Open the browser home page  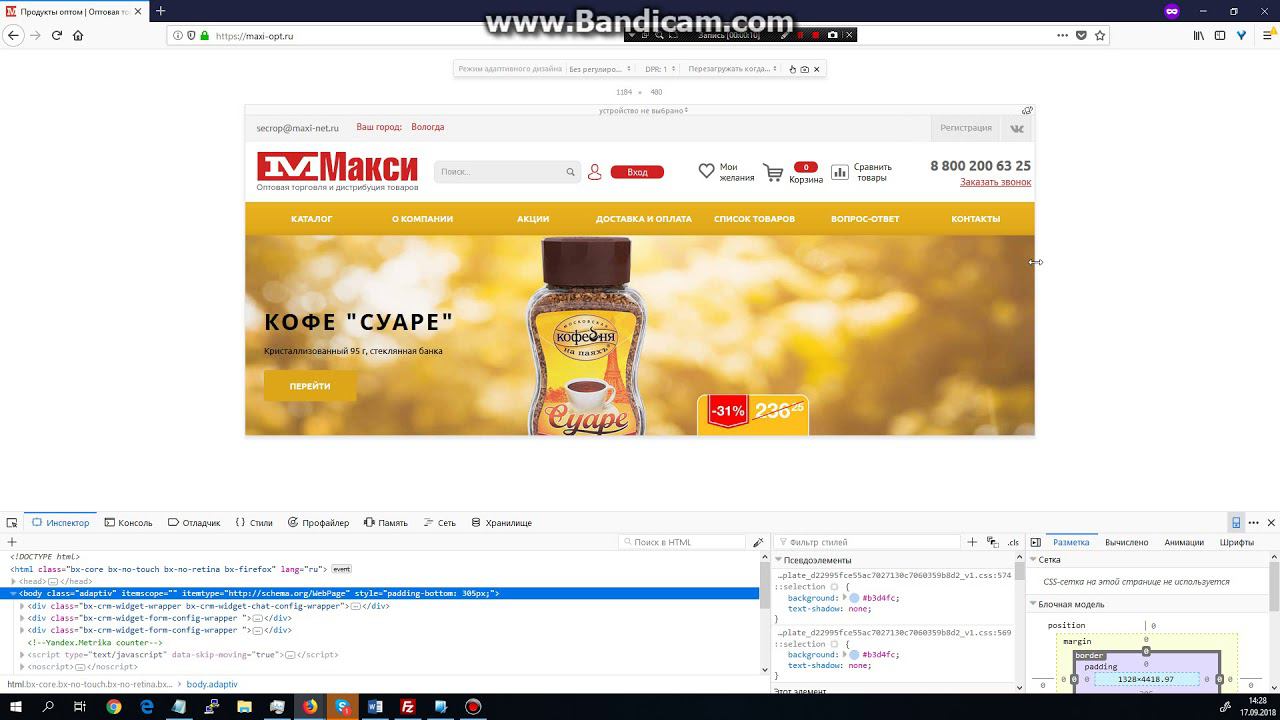tap(78, 35)
